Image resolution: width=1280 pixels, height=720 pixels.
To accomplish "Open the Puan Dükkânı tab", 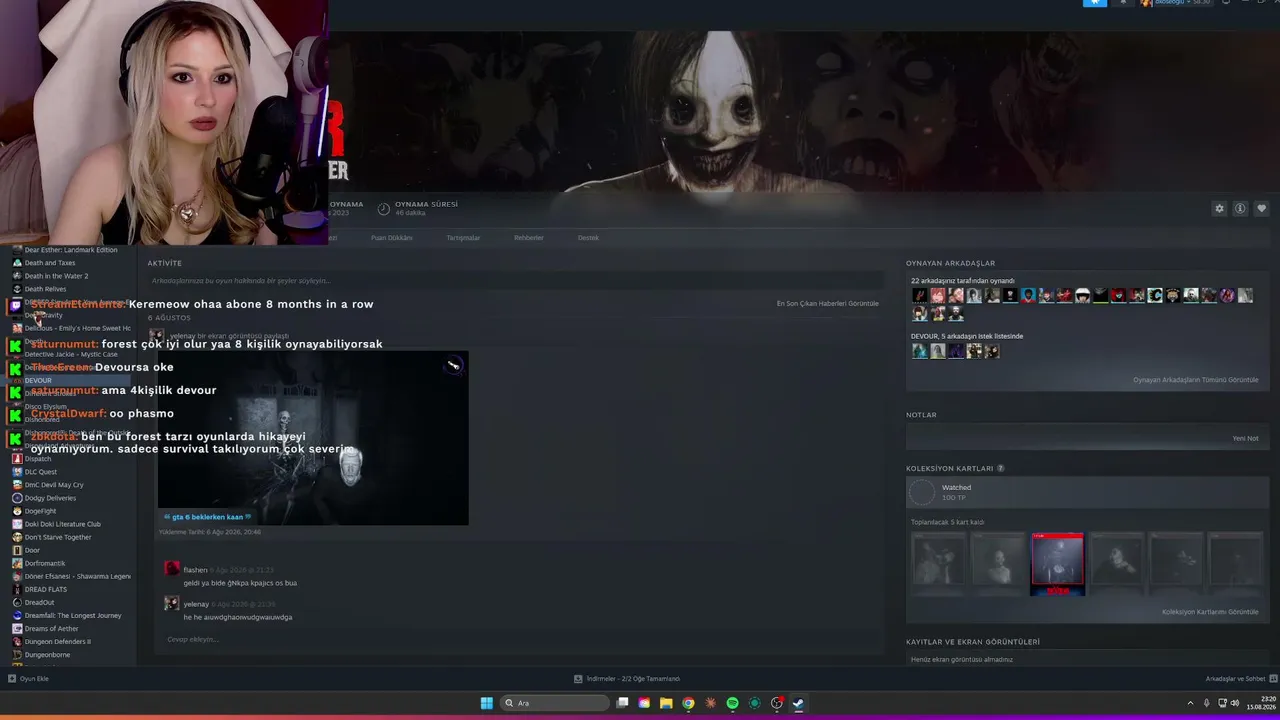I will tap(392, 238).
